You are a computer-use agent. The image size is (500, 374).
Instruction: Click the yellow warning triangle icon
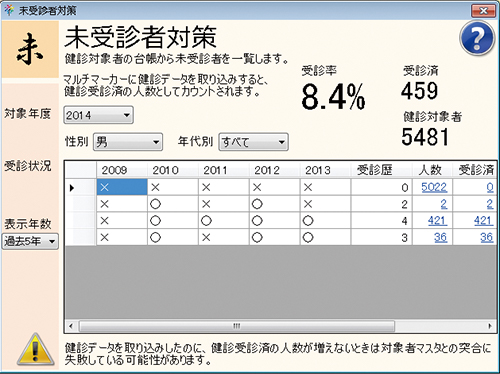pyautogui.click(x=36, y=349)
